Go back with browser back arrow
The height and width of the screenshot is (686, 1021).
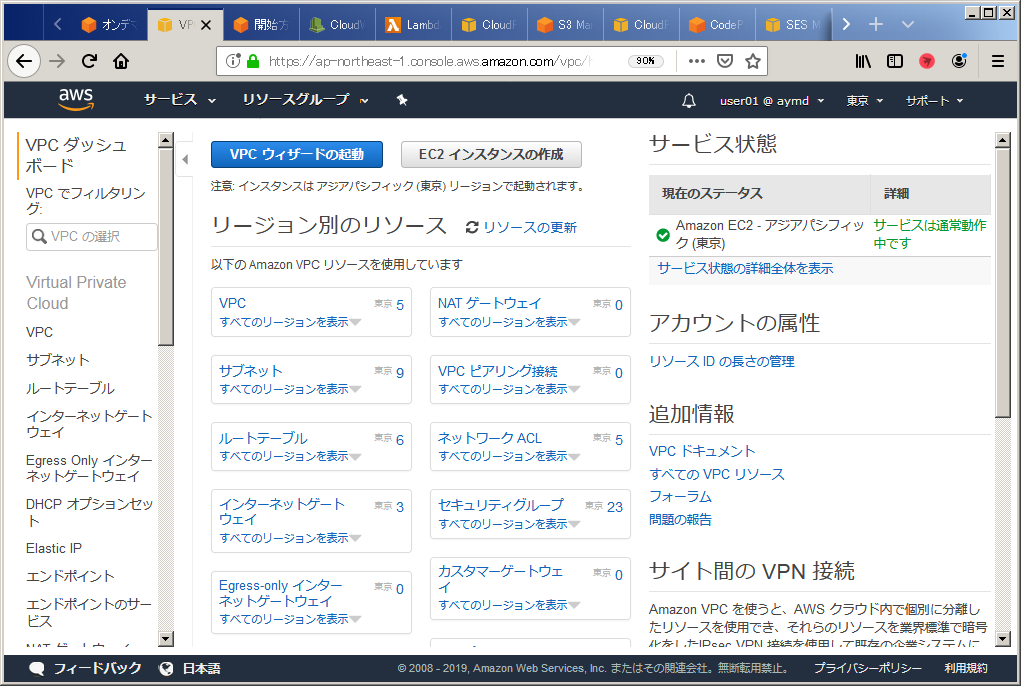(x=24, y=61)
